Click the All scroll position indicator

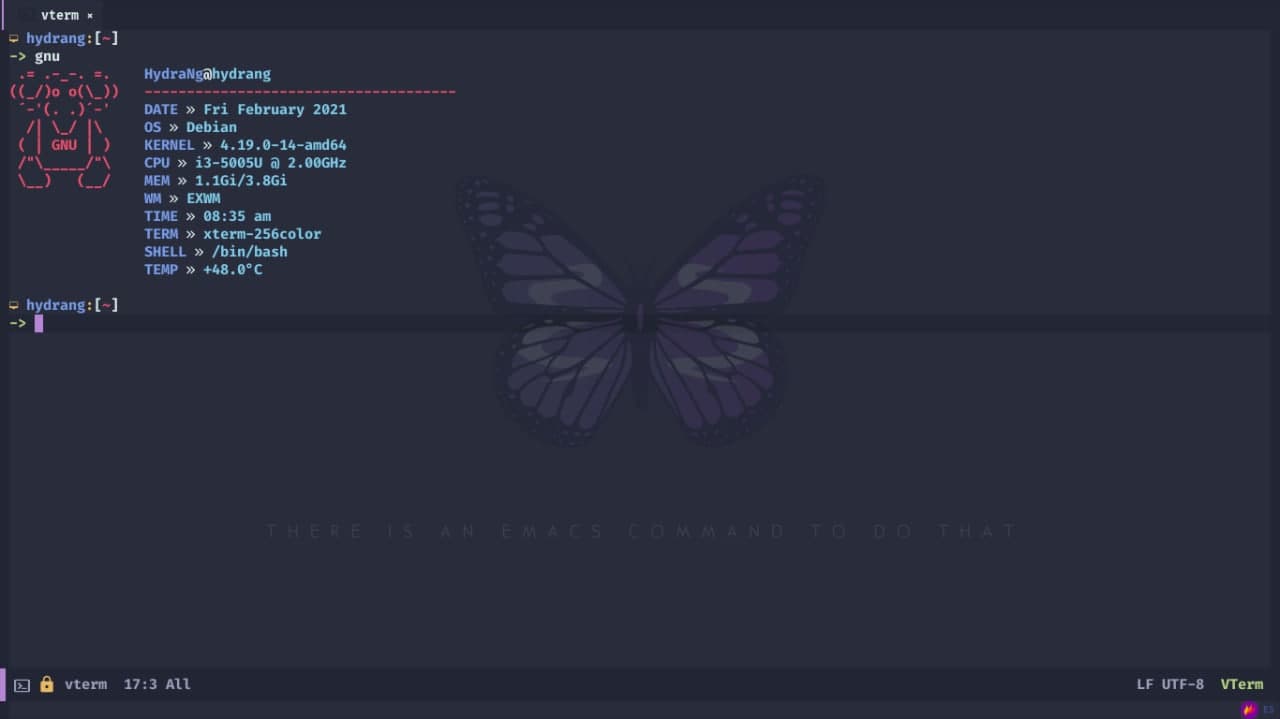point(178,685)
